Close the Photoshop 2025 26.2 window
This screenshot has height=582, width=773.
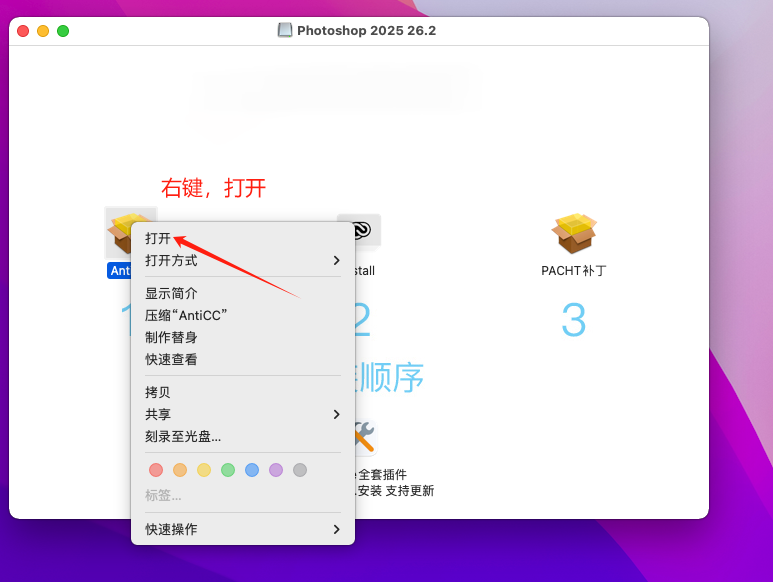(23, 31)
